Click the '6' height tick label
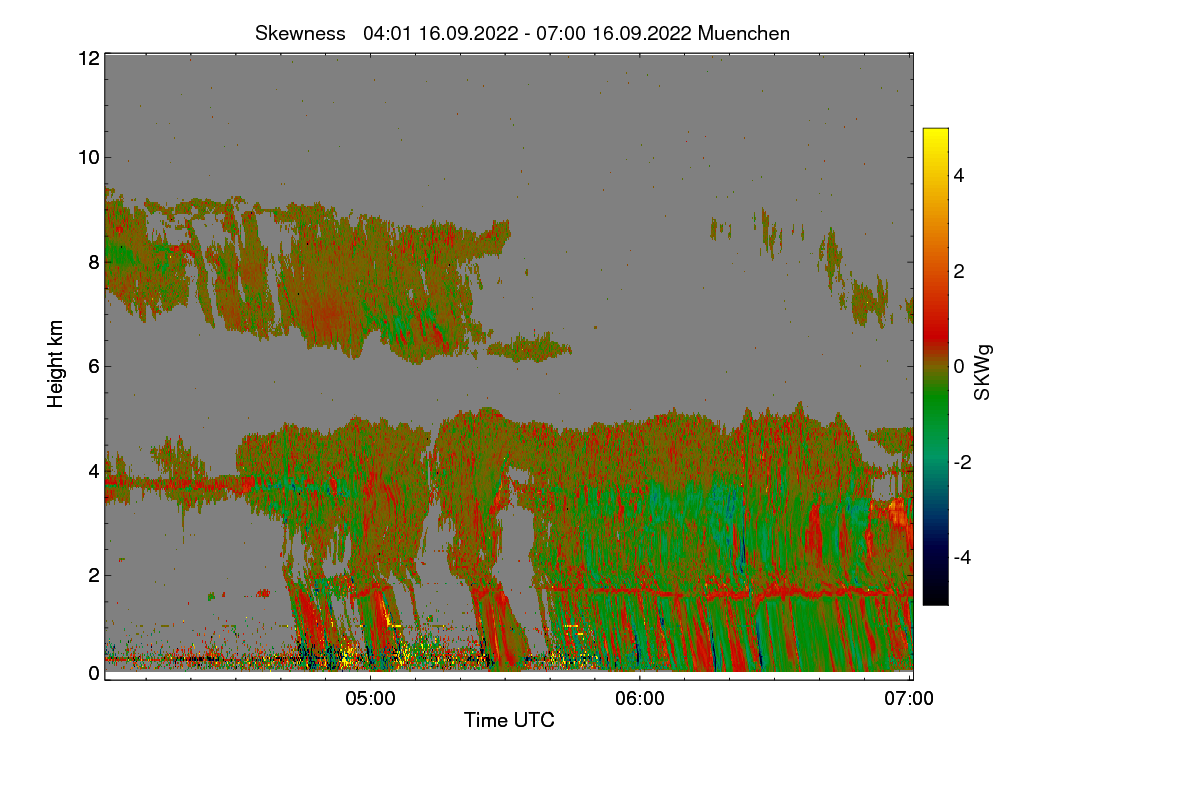1200x800 pixels. (94, 366)
